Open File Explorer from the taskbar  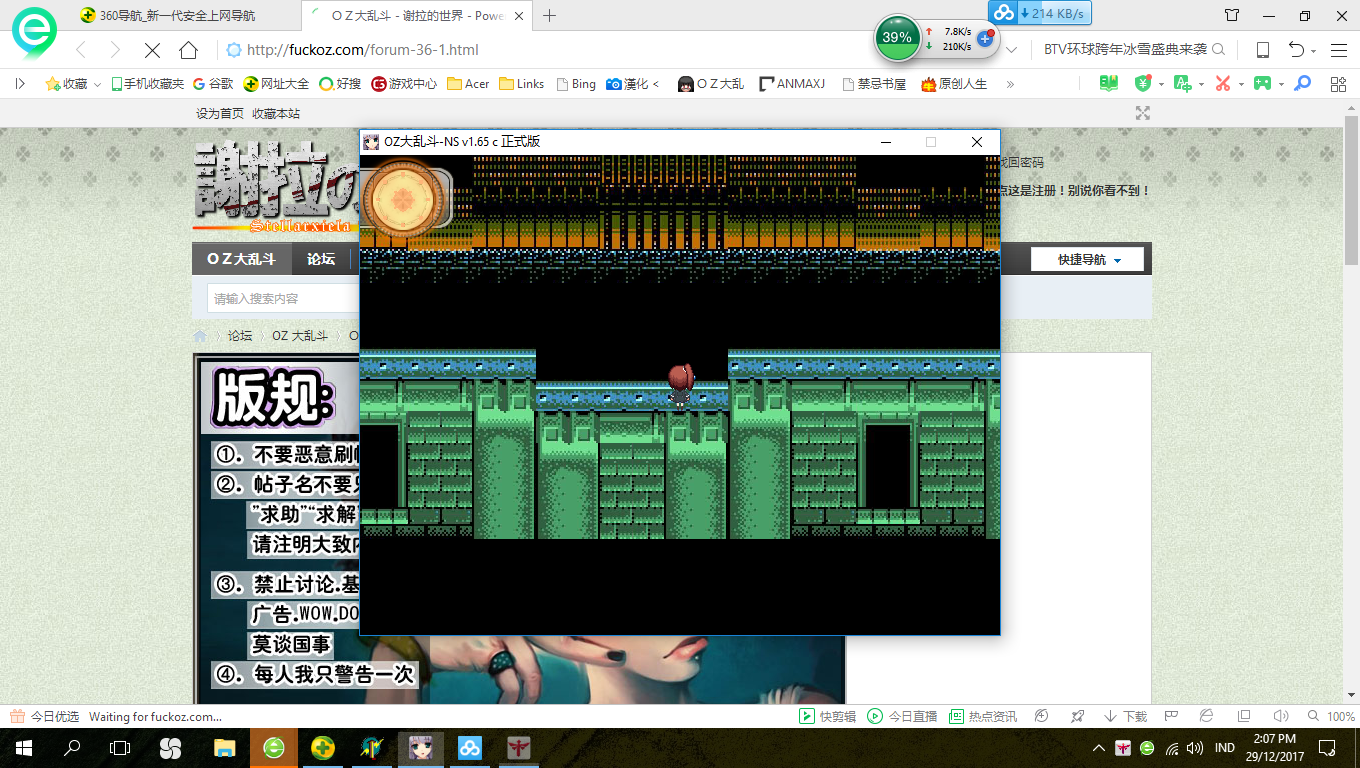click(x=223, y=747)
